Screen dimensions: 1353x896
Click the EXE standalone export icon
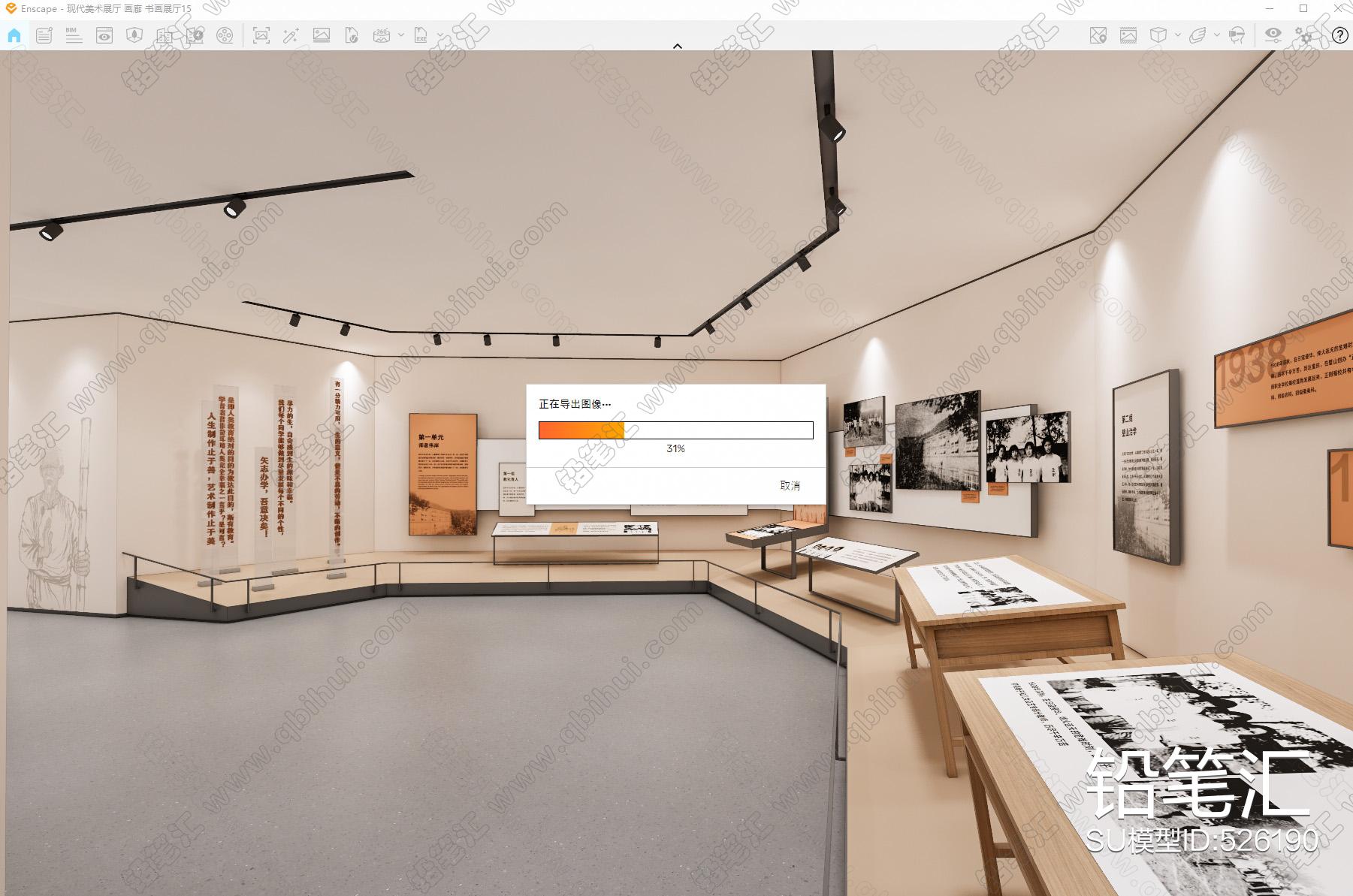421,35
